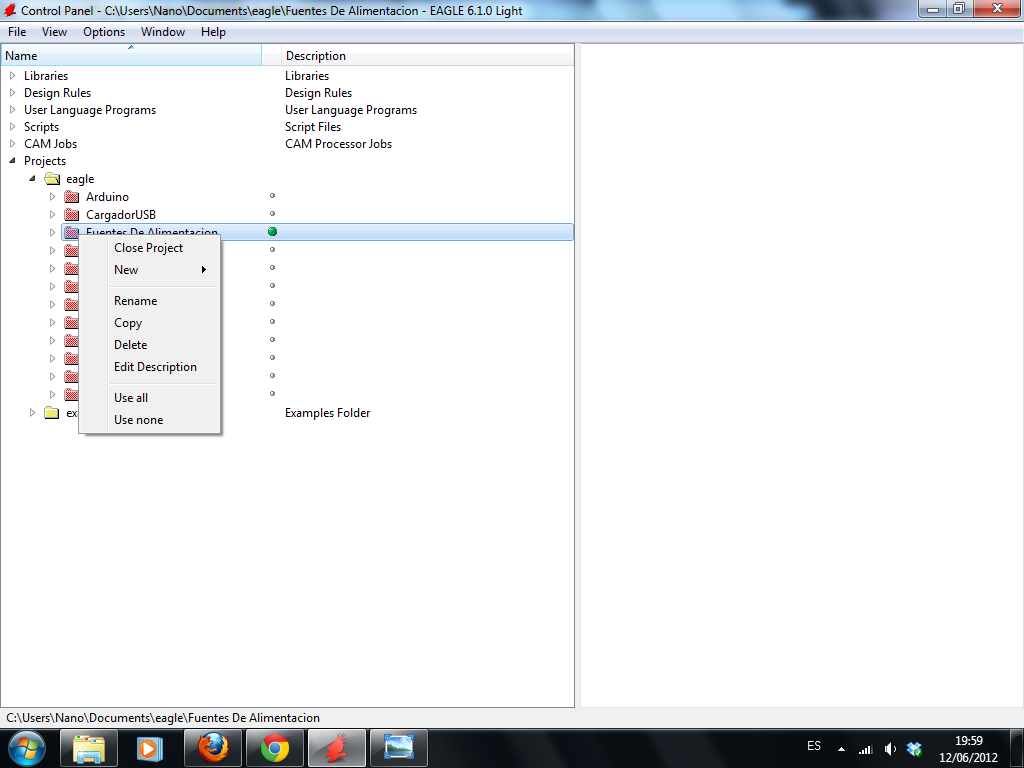Choose Close Project from context menu
1024x768 pixels.
(x=148, y=248)
